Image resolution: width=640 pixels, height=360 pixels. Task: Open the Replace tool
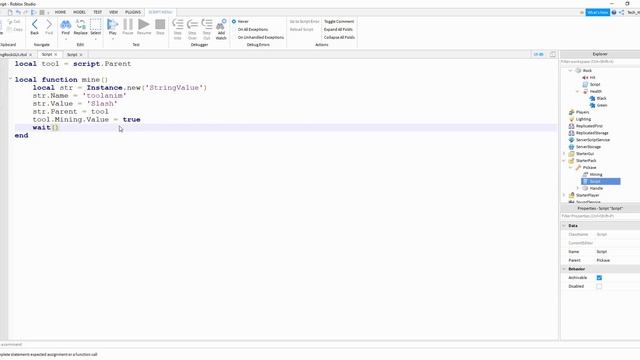[x=80, y=27]
